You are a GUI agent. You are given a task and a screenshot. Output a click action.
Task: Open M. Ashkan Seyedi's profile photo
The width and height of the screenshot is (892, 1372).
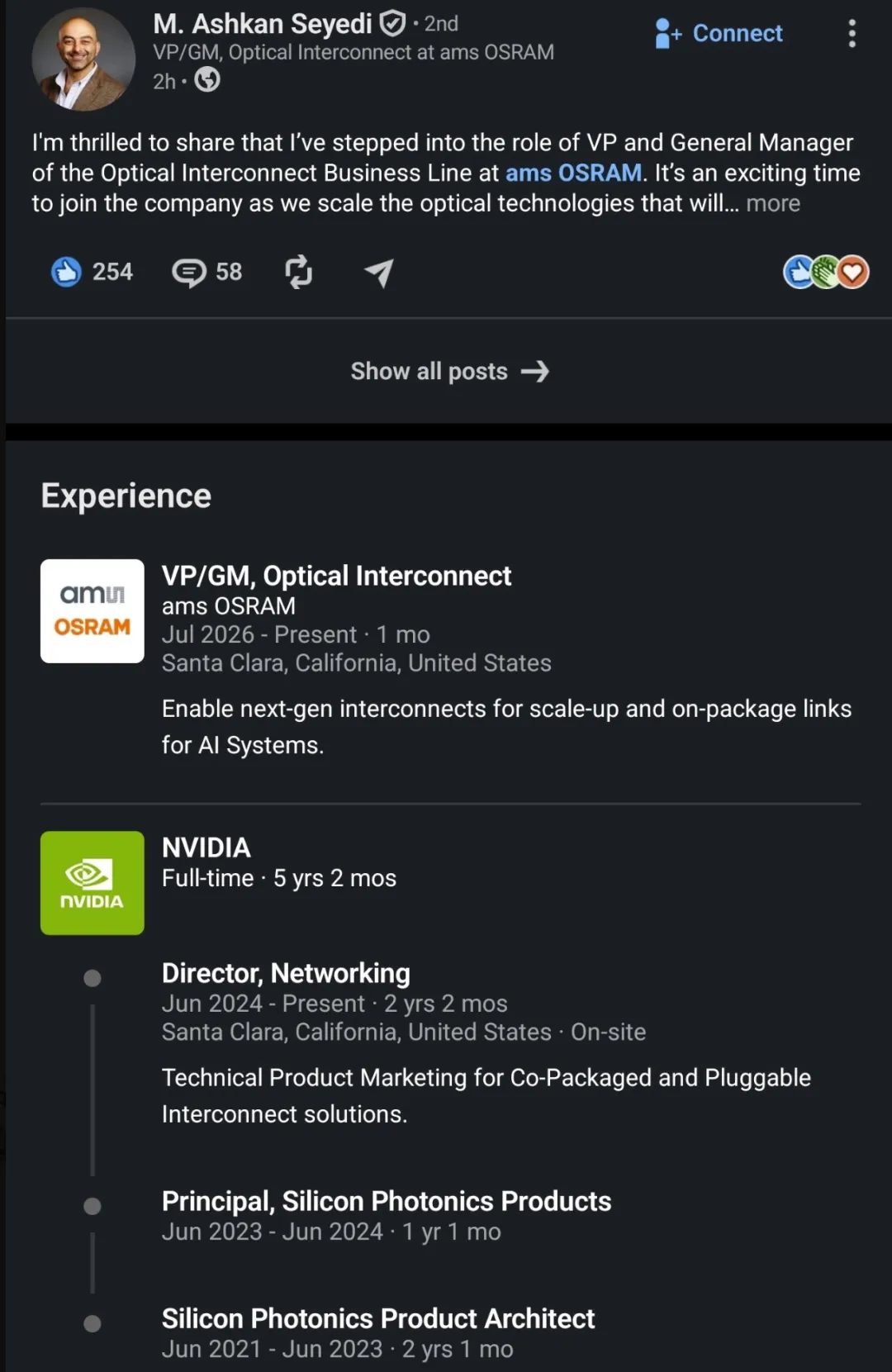pos(83,59)
